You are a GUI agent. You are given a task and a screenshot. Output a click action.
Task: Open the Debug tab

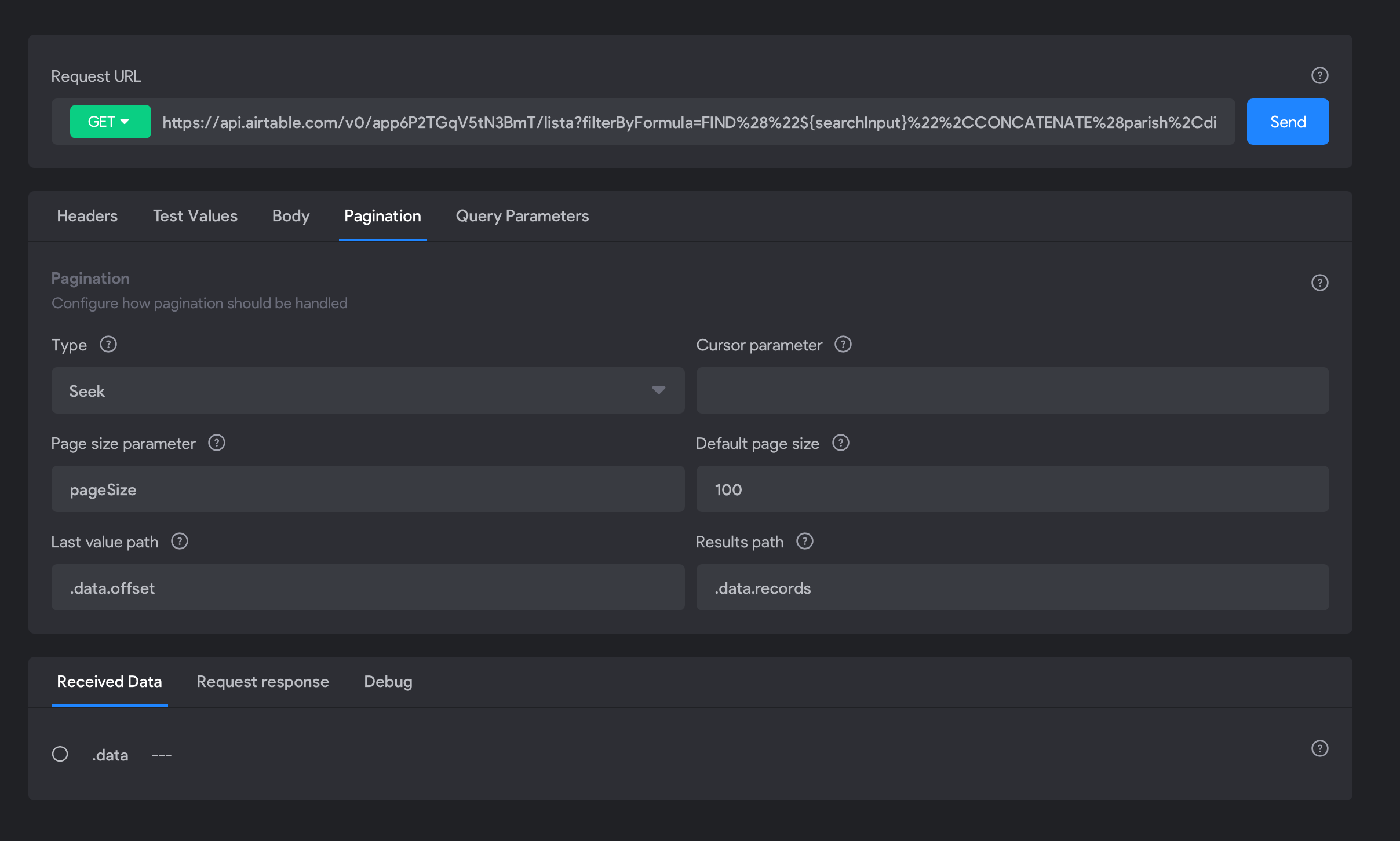click(388, 682)
